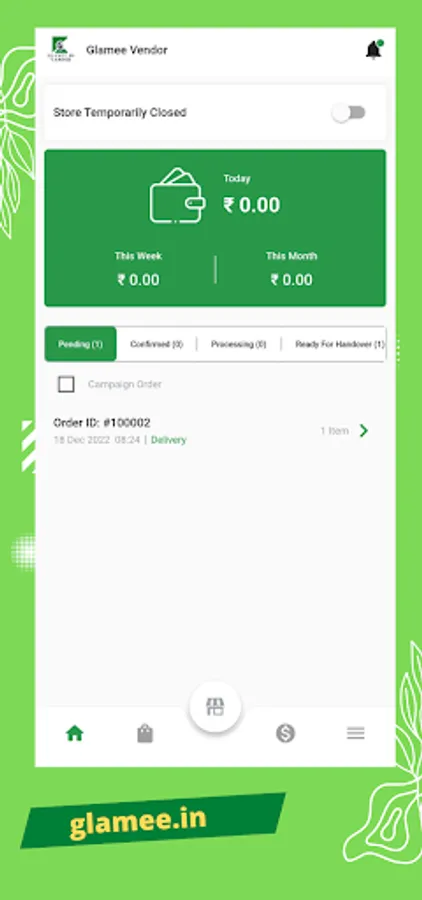Switch to the Processing (0) tab

pyautogui.click(x=239, y=344)
